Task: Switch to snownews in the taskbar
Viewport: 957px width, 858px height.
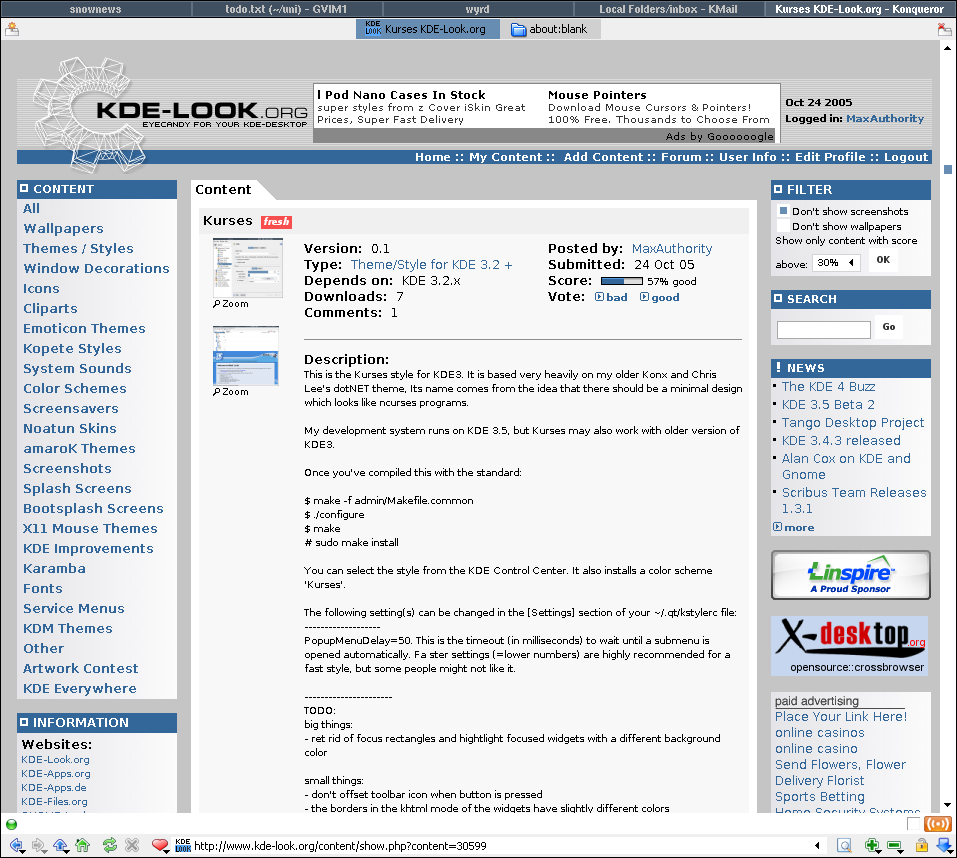Action: (96, 9)
